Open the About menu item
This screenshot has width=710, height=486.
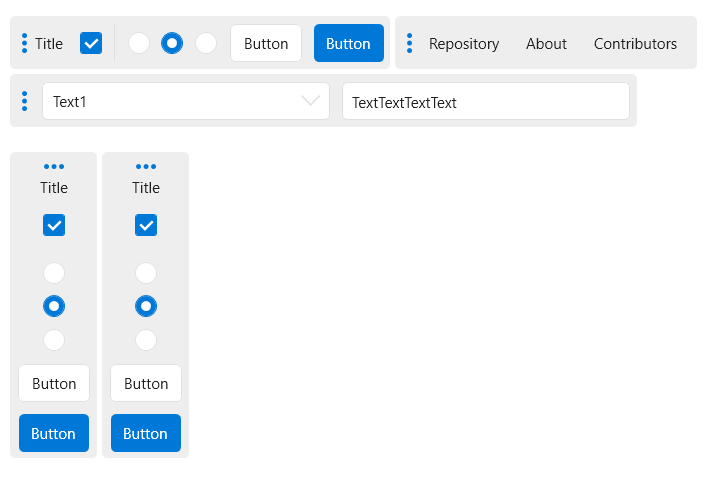coord(546,43)
